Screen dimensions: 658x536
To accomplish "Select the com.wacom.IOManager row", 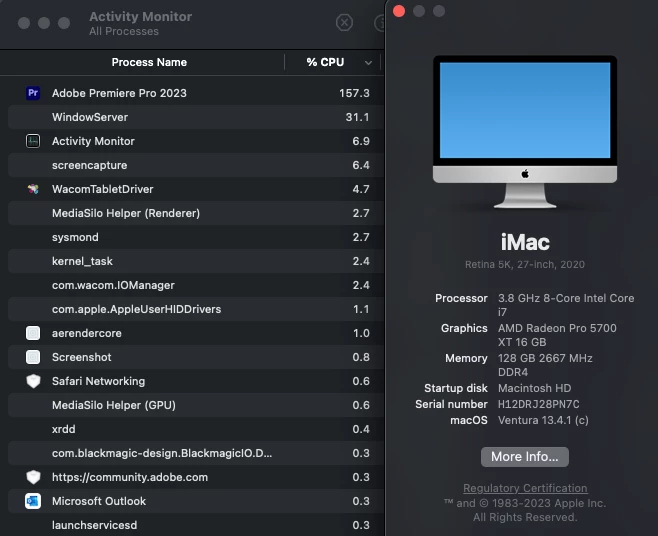I will pyautogui.click(x=196, y=285).
